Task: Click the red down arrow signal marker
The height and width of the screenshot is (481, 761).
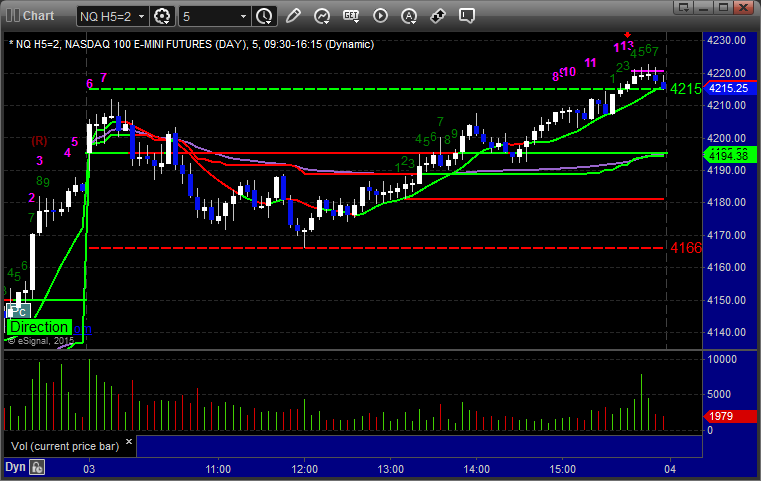Action: click(628, 34)
